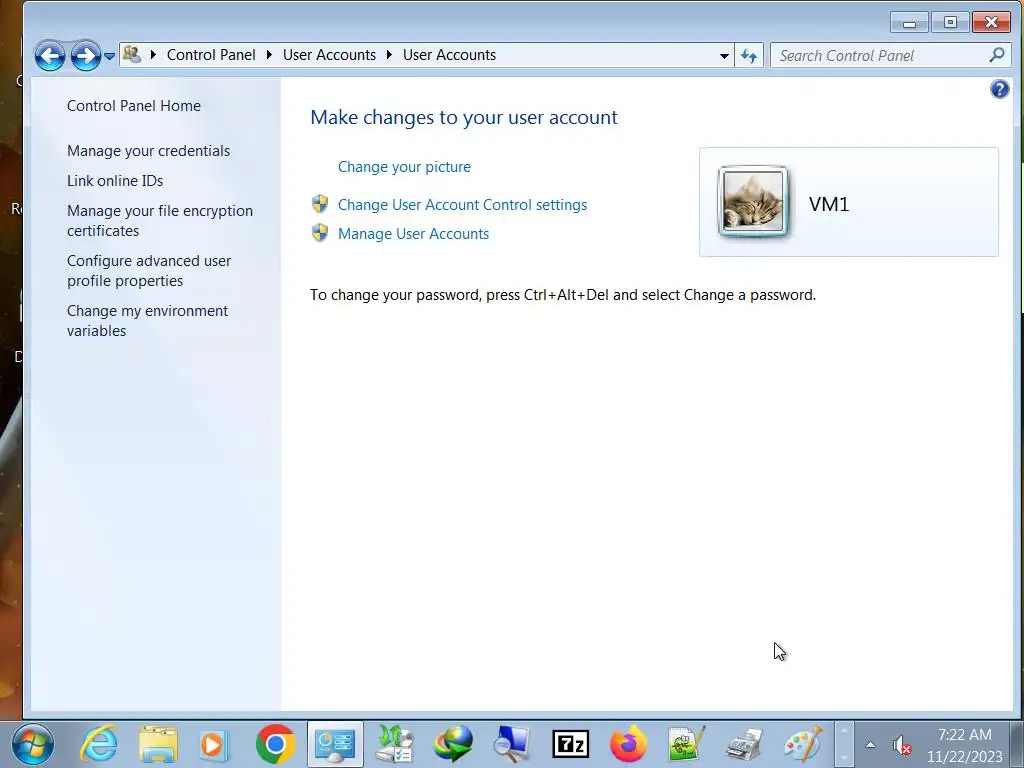
Task: Expand the arrow before Control Panel breadcrumb
Action: coord(153,55)
